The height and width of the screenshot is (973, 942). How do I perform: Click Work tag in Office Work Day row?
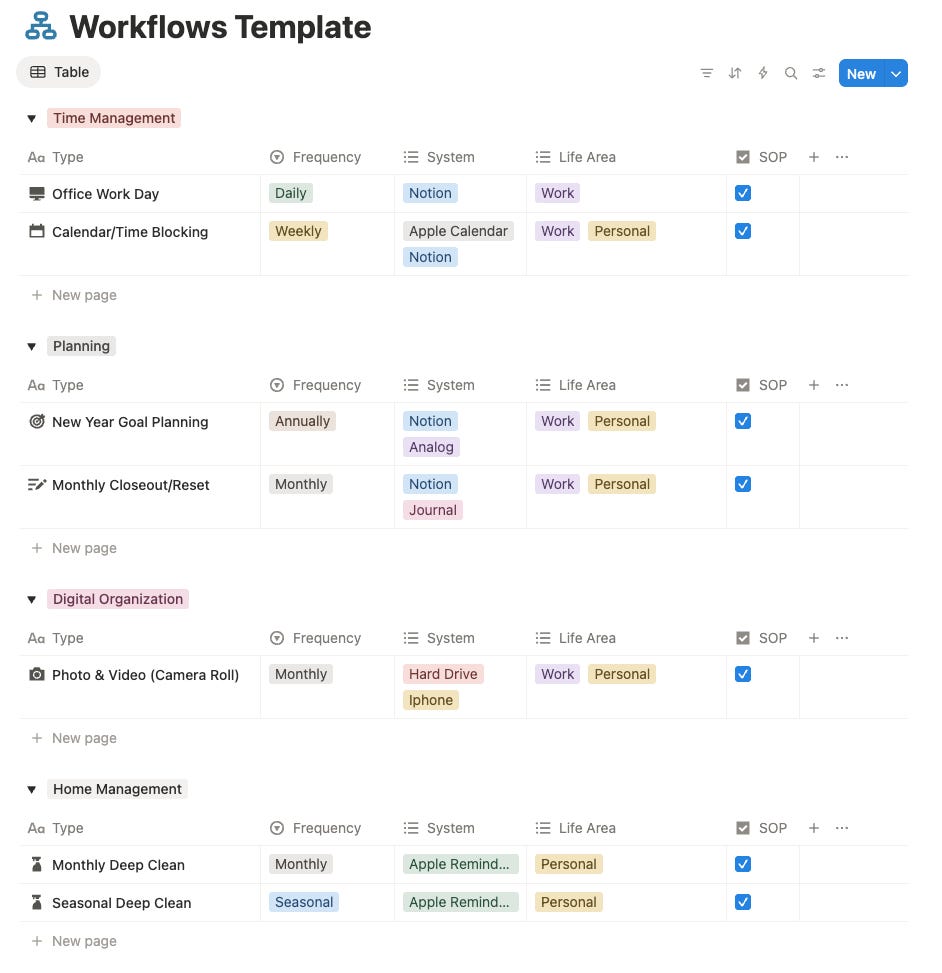(x=557, y=193)
